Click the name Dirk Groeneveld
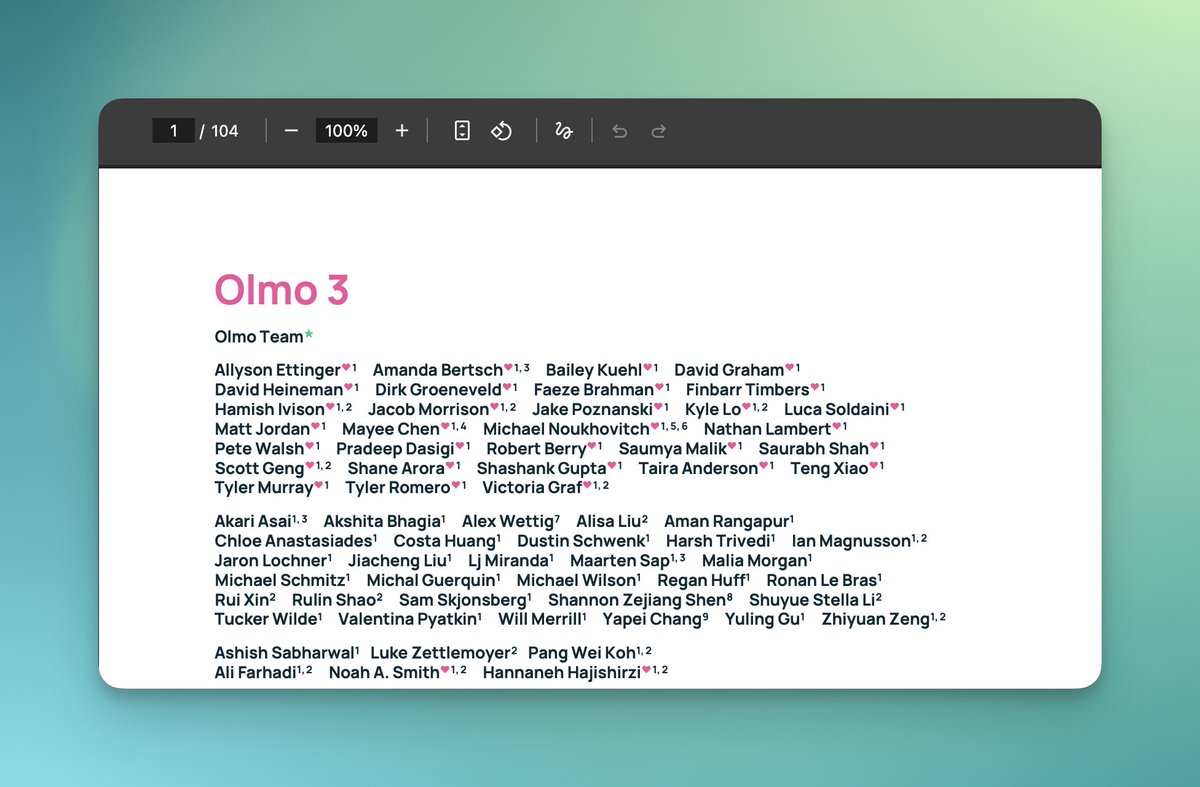The width and height of the screenshot is (1200, 787). click(x=438, y=390)
